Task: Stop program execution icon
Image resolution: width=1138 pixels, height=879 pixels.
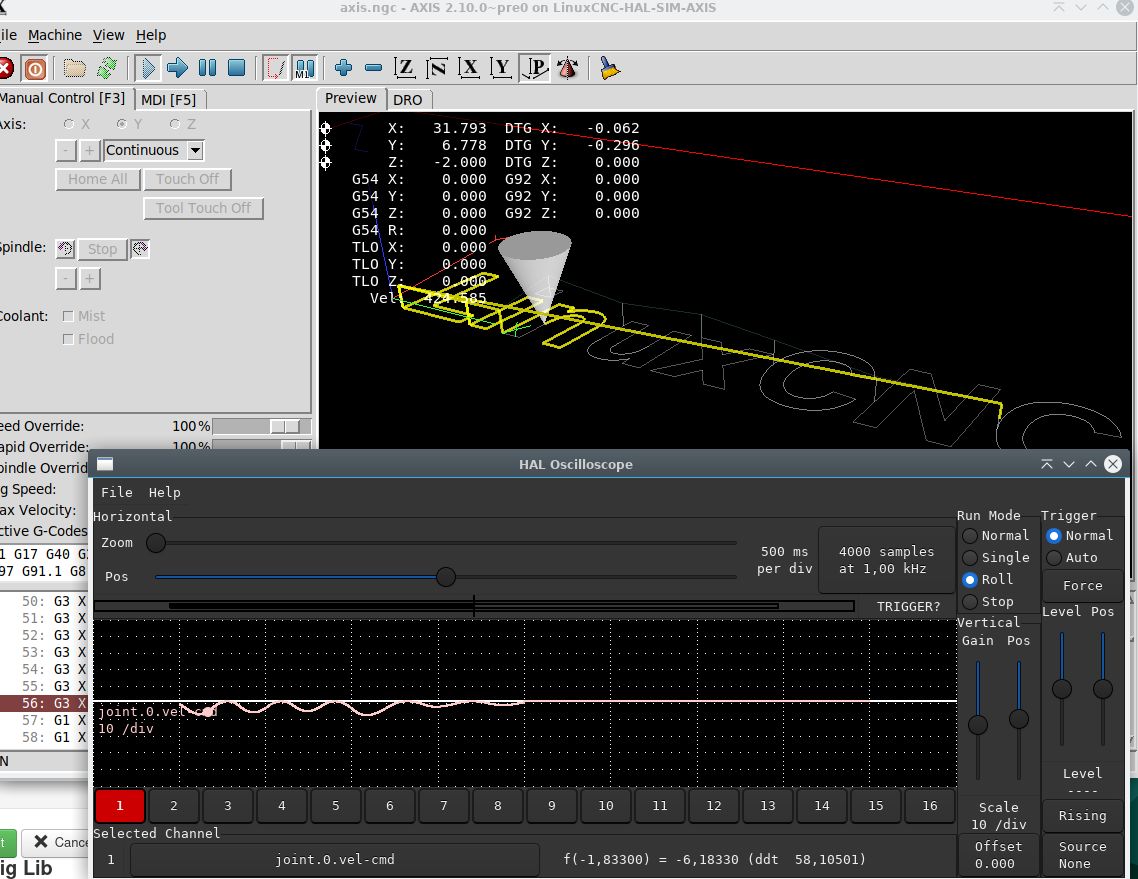Action: pos(237,68)
